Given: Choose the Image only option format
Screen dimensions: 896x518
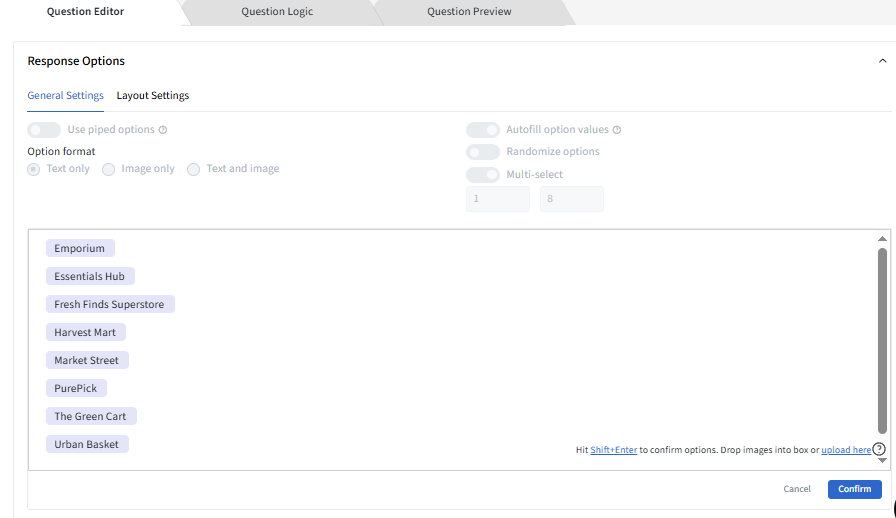Looking at the screenshot, I should pyautogui.click(x=109, y=169).
